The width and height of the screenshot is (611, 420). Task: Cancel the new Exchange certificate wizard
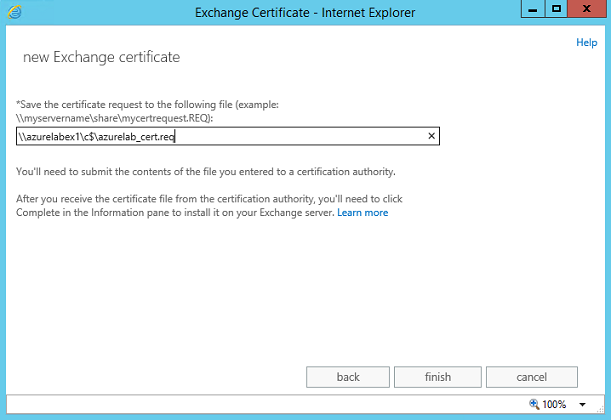(x=532, y=377)
